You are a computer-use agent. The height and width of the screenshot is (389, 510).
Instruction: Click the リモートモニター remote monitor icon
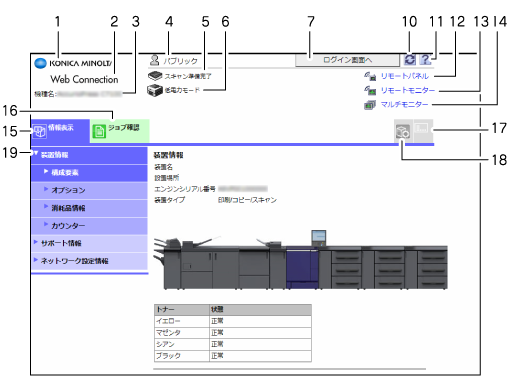click(370, 90)
